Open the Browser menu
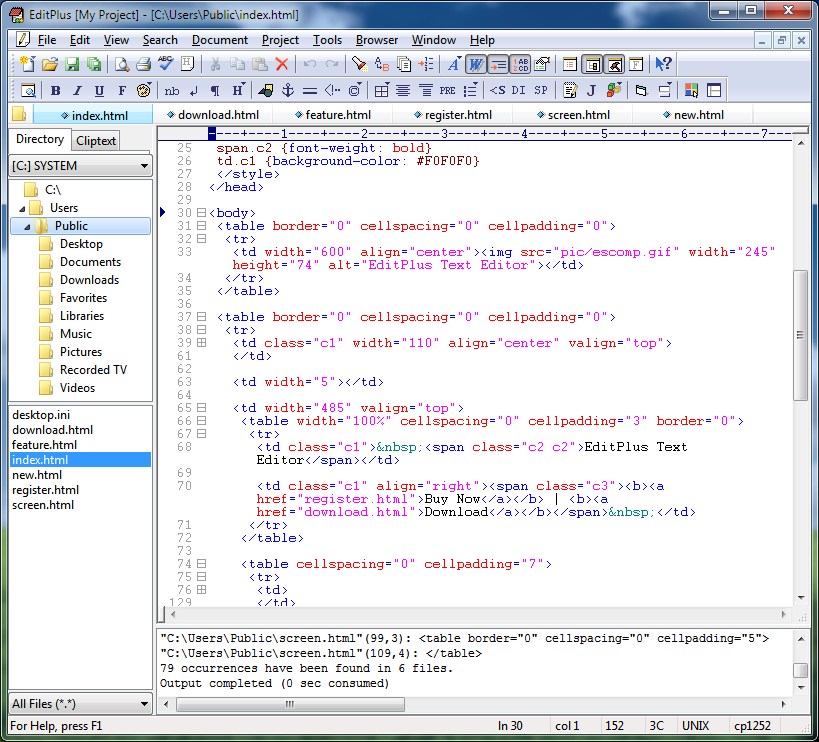The image size is (819, 742). 377,40
